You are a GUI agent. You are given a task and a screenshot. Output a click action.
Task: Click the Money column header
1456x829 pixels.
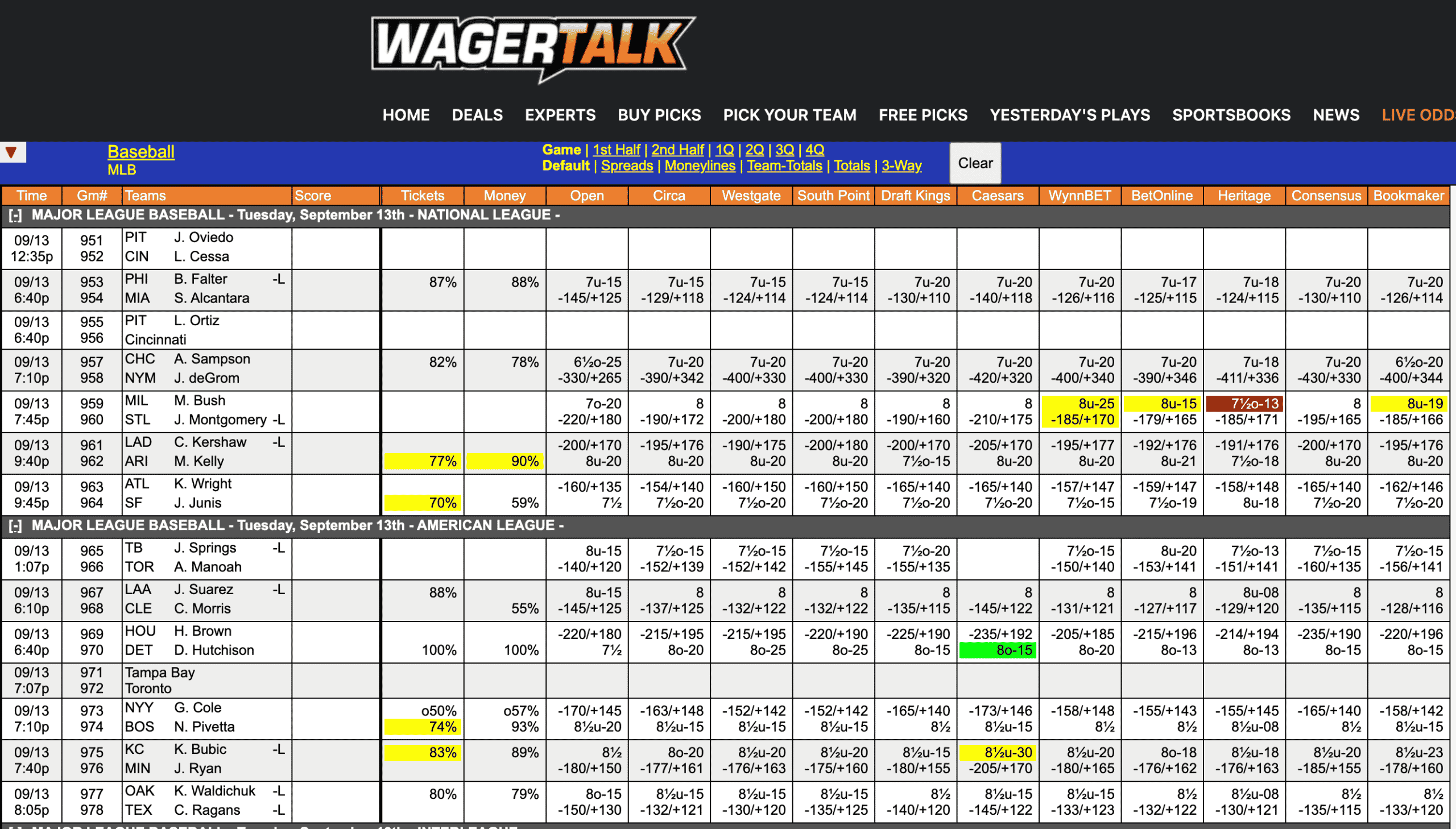tap(504, 196)
